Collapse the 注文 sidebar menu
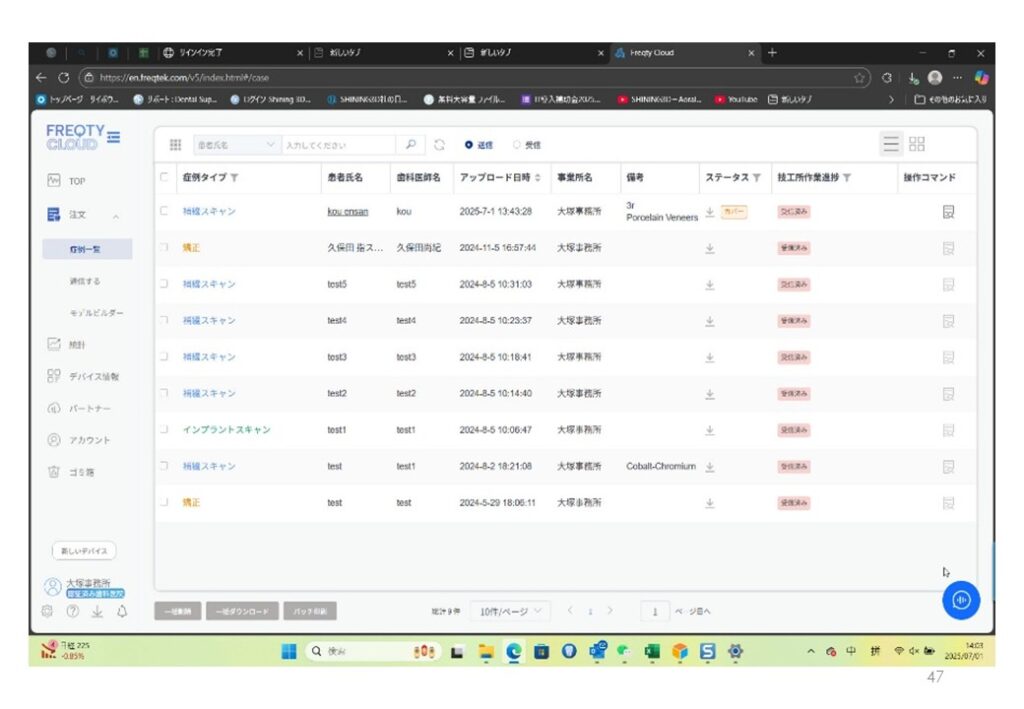 coord(116,215)
